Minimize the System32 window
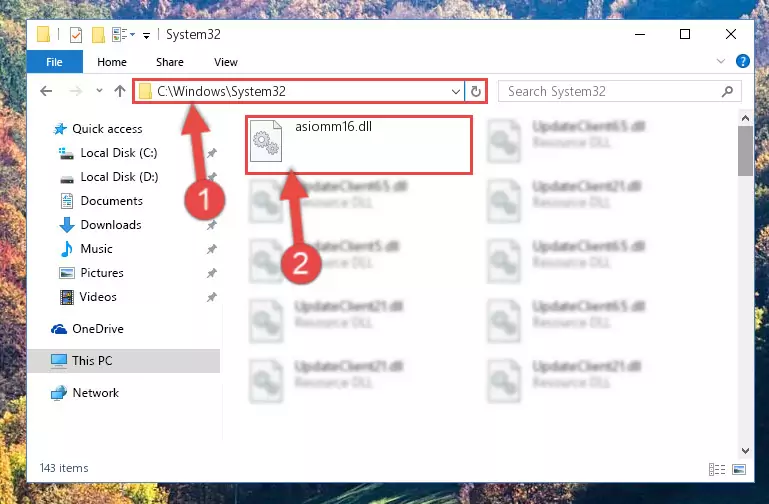This screenshot has height=504, width=769. coord(640,34)
